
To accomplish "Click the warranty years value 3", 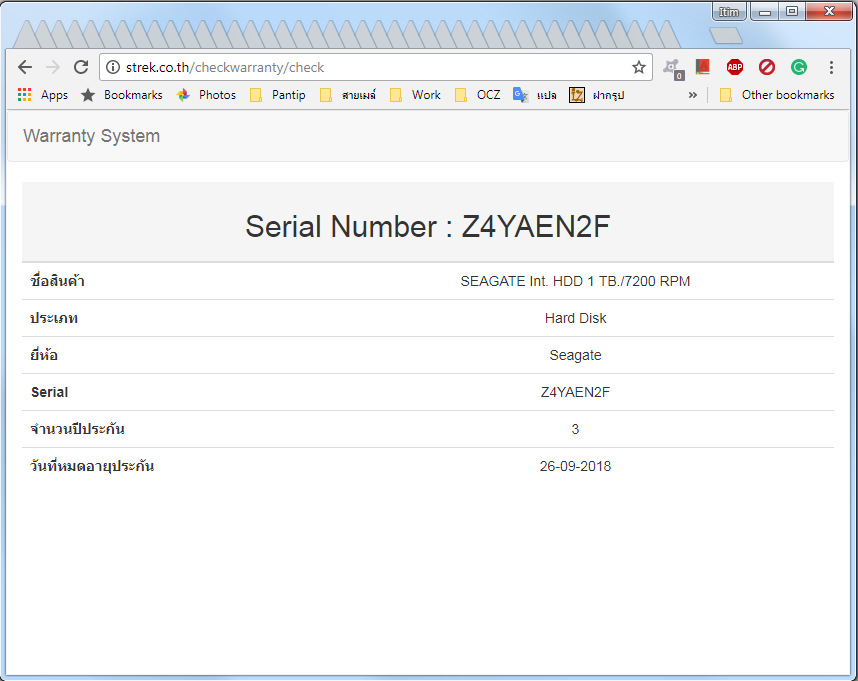I will [x=575, y=429].
